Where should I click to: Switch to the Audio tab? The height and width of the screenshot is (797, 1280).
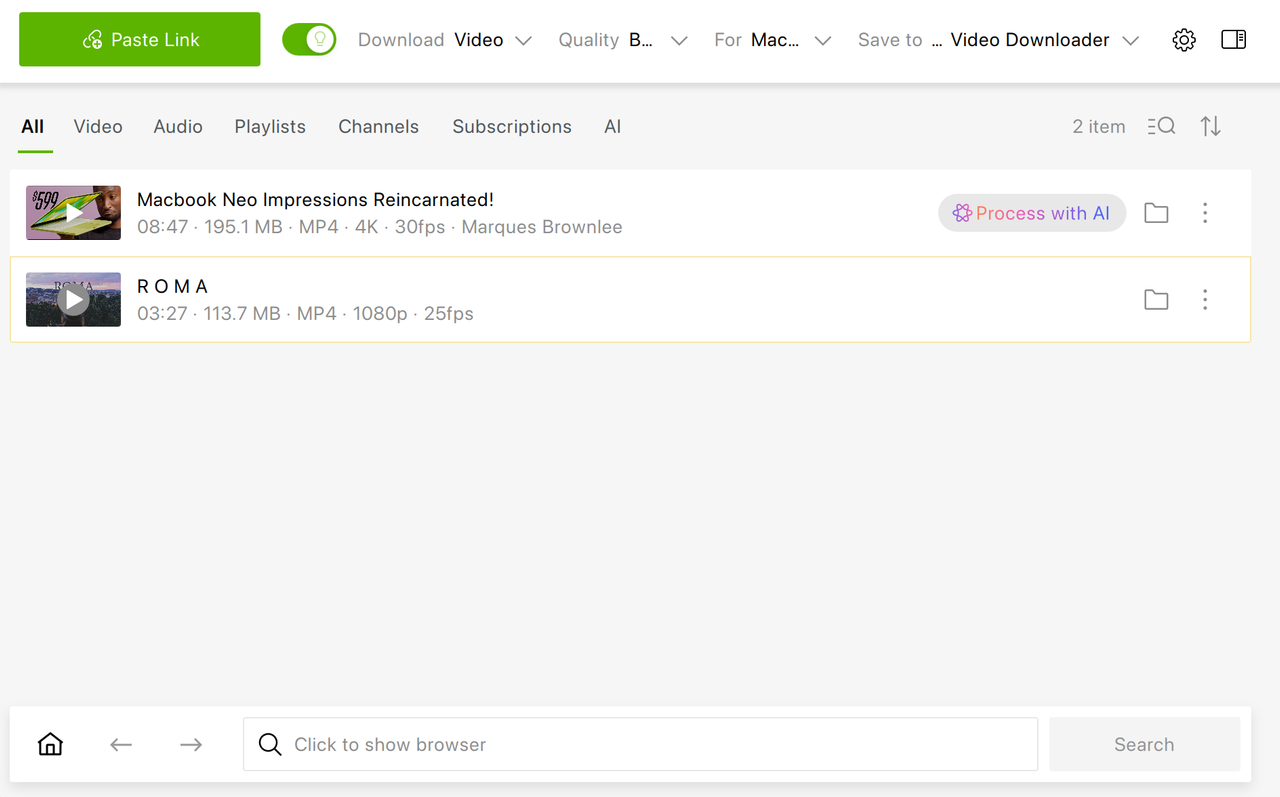pyautogui.click(x=178, y=127)
